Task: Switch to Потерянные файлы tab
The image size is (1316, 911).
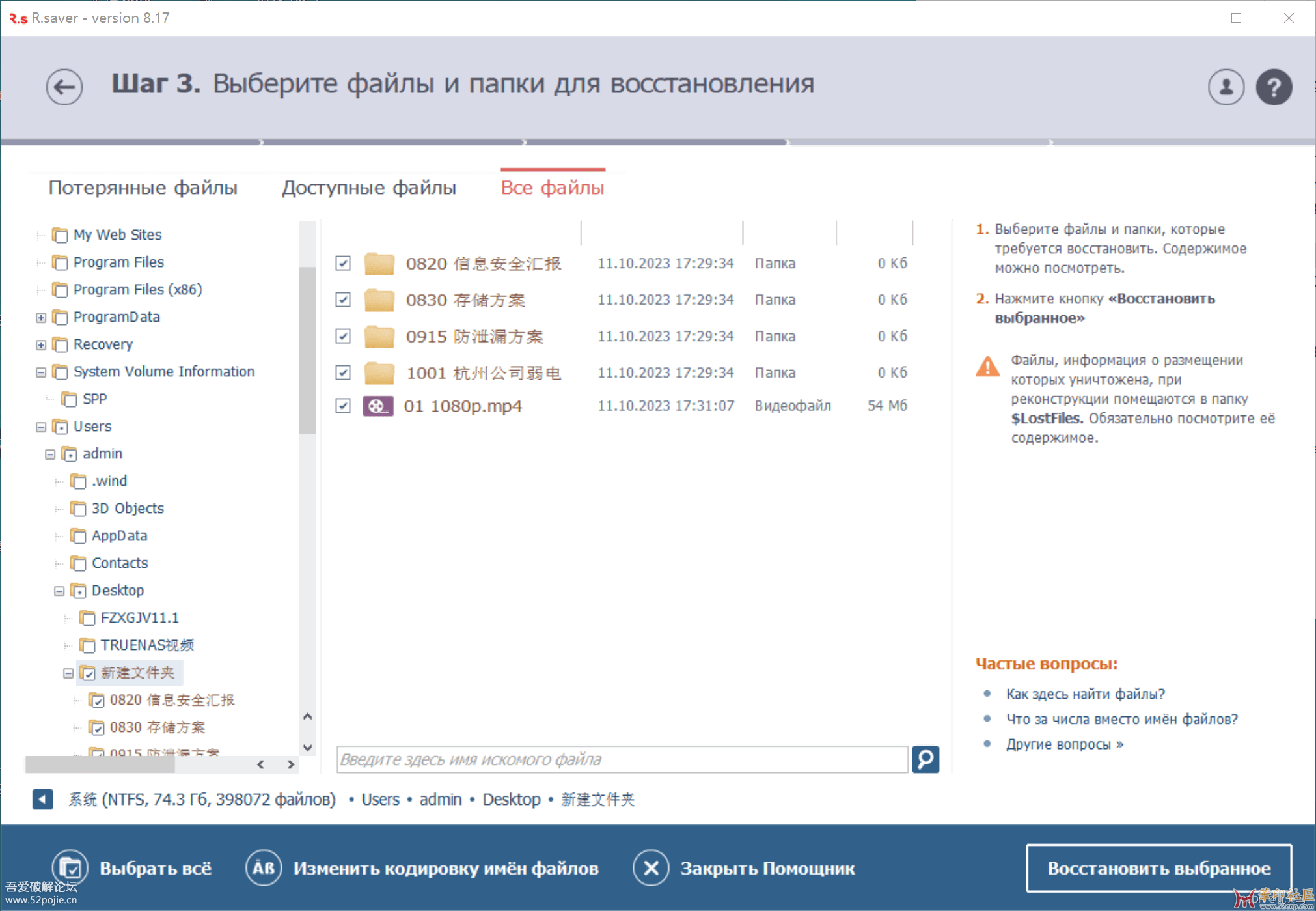Action: pyautogui.click(x=143, y=188)
